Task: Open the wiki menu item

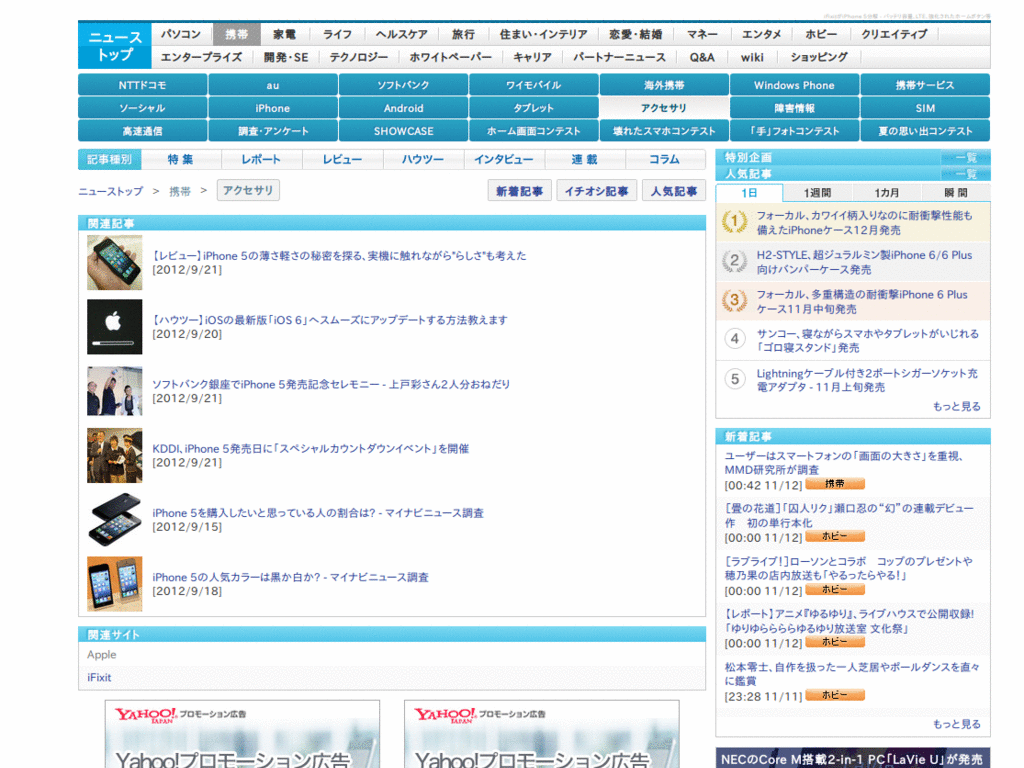Action: pyautogui.click(x=752, y=57)
